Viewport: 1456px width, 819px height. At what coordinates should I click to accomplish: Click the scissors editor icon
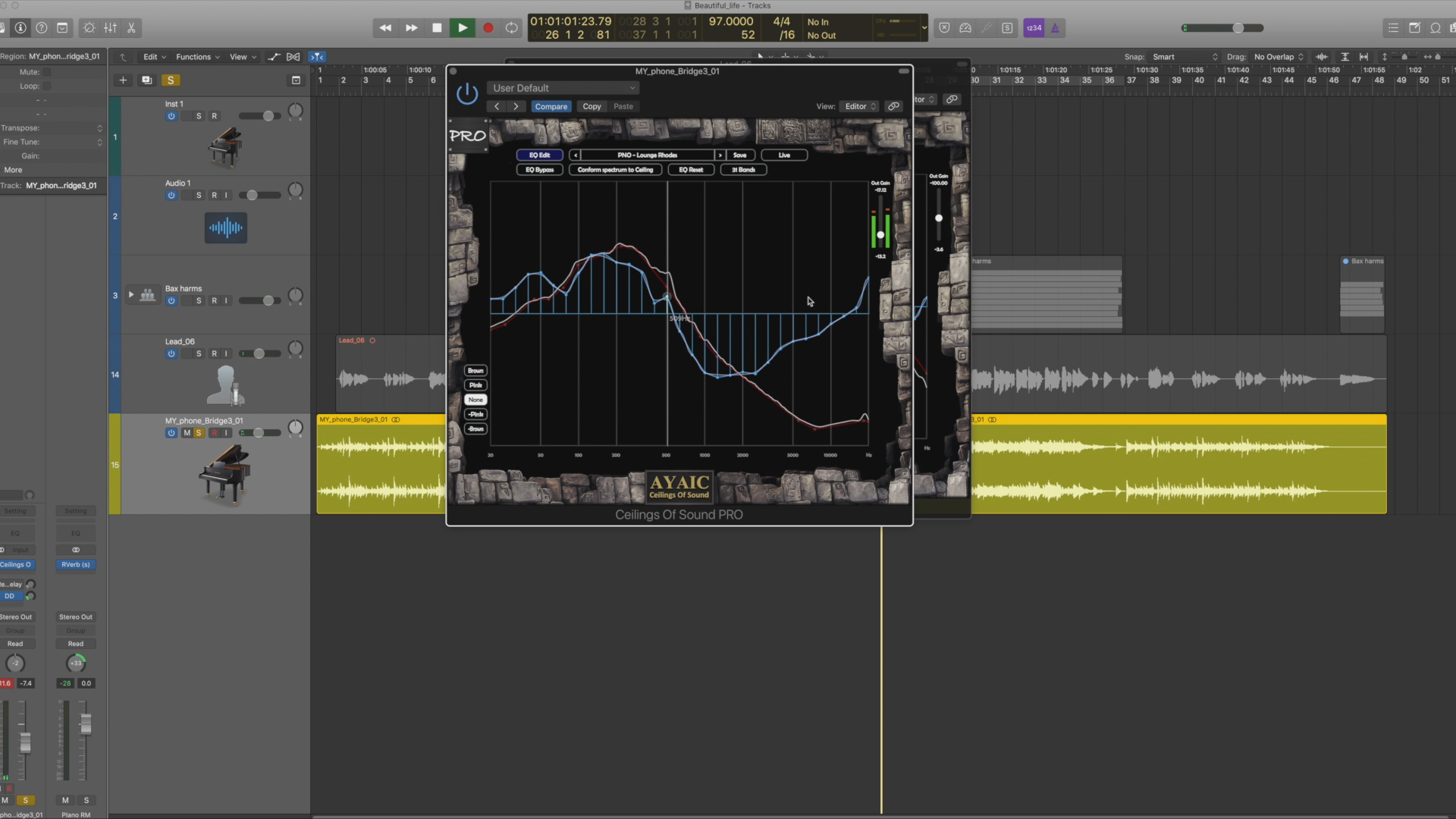coord(131,28)
